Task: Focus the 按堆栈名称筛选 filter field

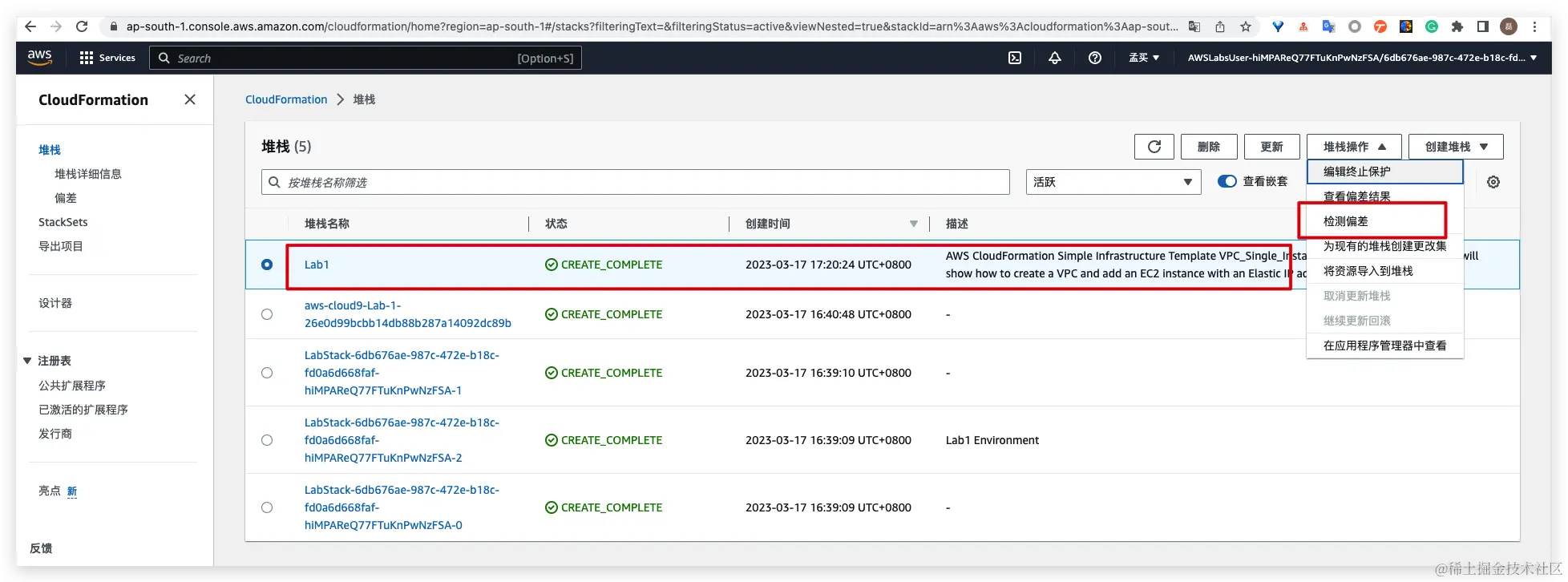Action: point(636,182)
